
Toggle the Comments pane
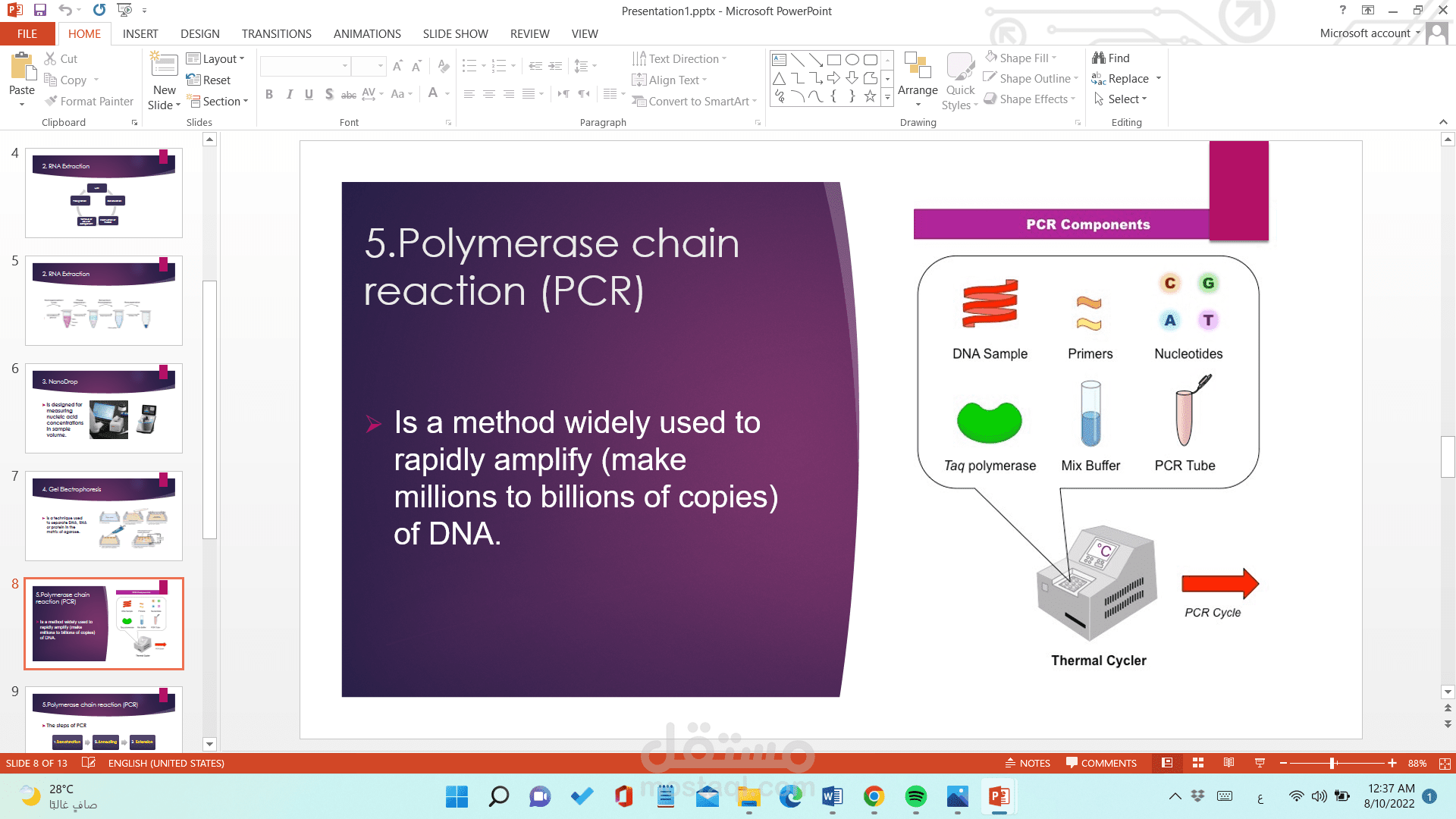(x=1101, y=763)
